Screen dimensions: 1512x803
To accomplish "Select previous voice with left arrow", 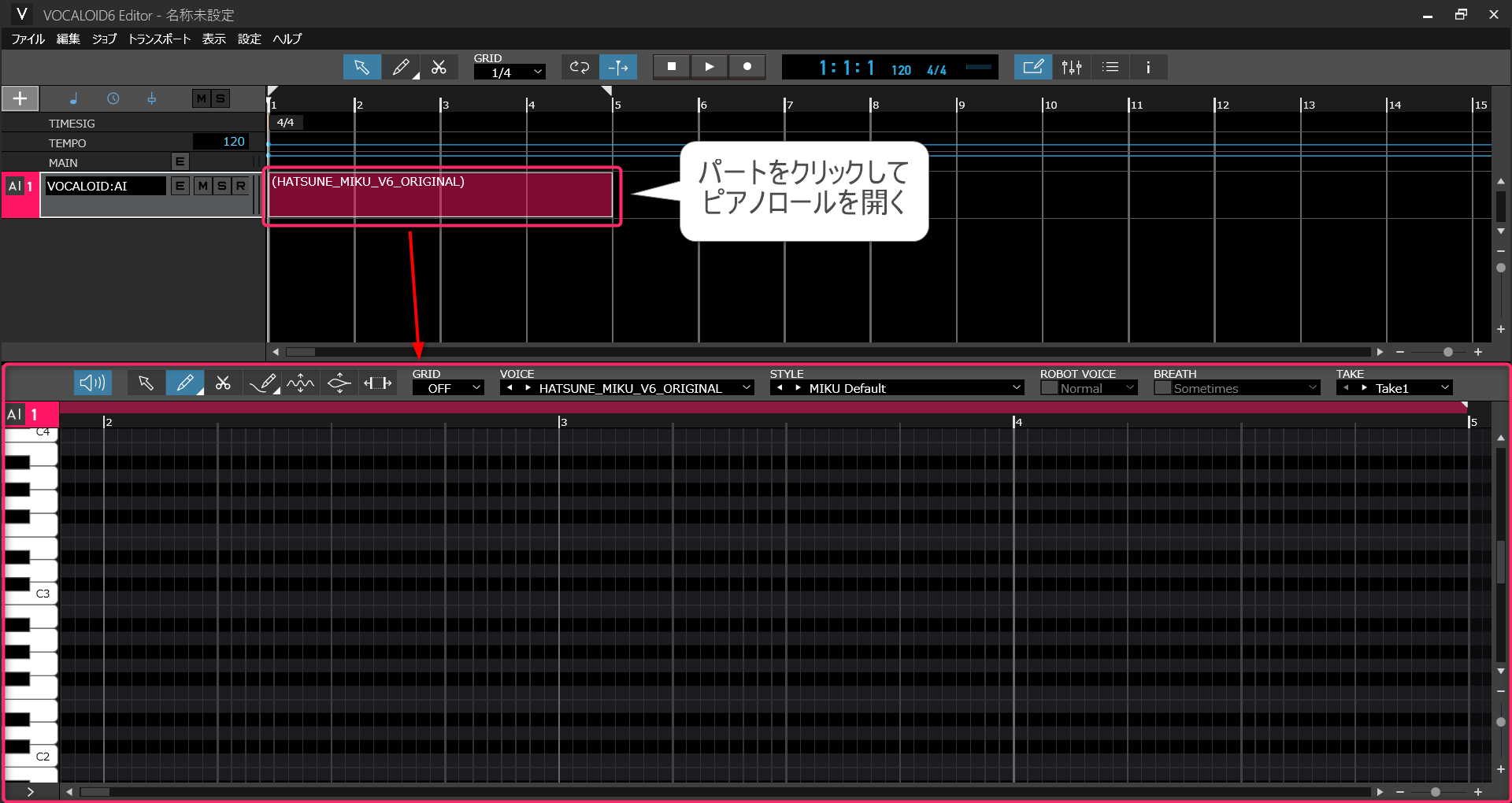I will [510, 388].
